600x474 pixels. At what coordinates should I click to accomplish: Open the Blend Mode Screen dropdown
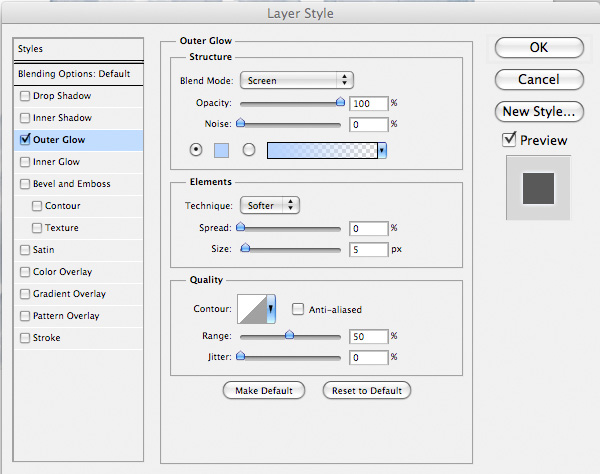pyautogui.click(x=297, y=80)
